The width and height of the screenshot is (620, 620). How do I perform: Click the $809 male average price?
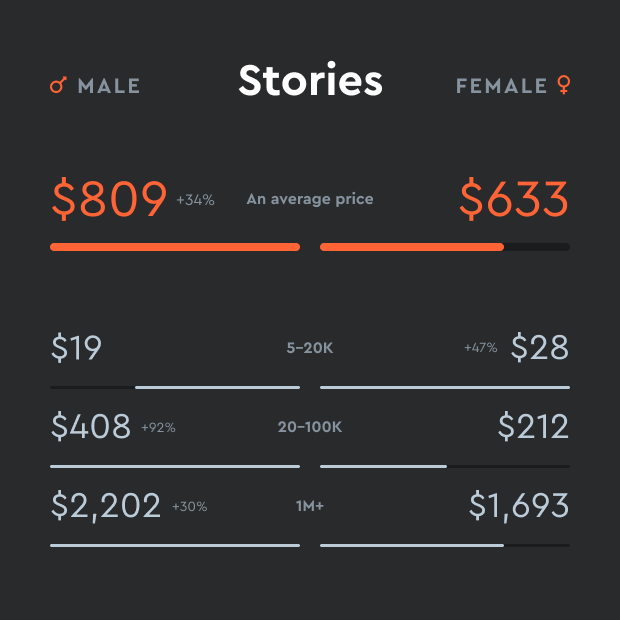click(109, 200)
